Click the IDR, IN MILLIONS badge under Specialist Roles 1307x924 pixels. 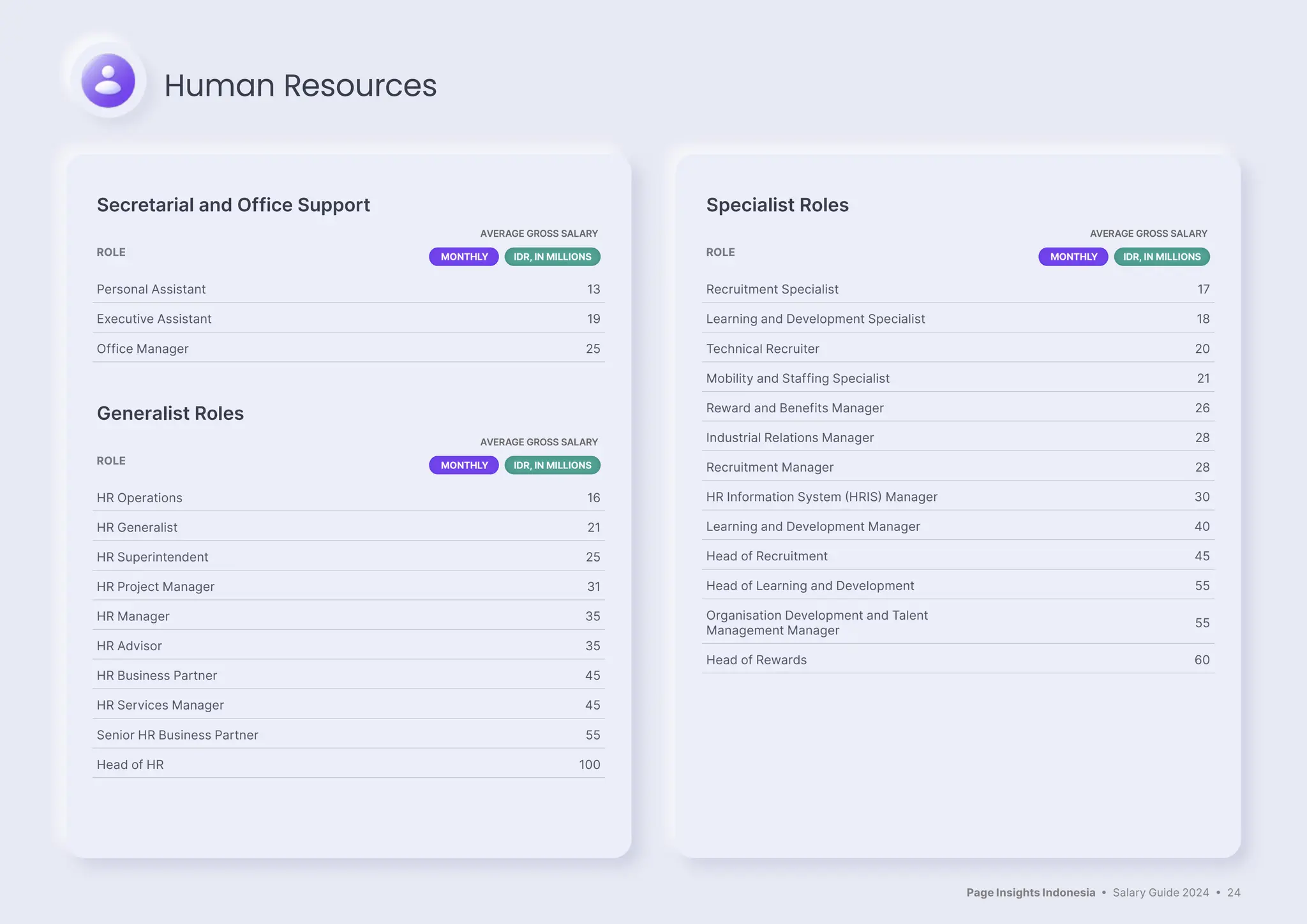pyautogui.click(x=1162, y=257)
